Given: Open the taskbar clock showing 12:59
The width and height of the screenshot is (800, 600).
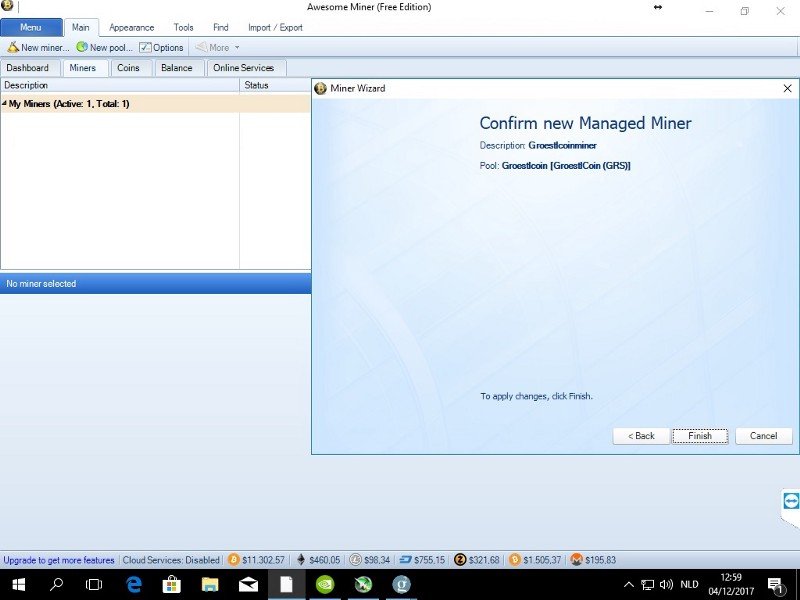Looking at the screenshot, I should pyautogui.click(x=731, y=585).
